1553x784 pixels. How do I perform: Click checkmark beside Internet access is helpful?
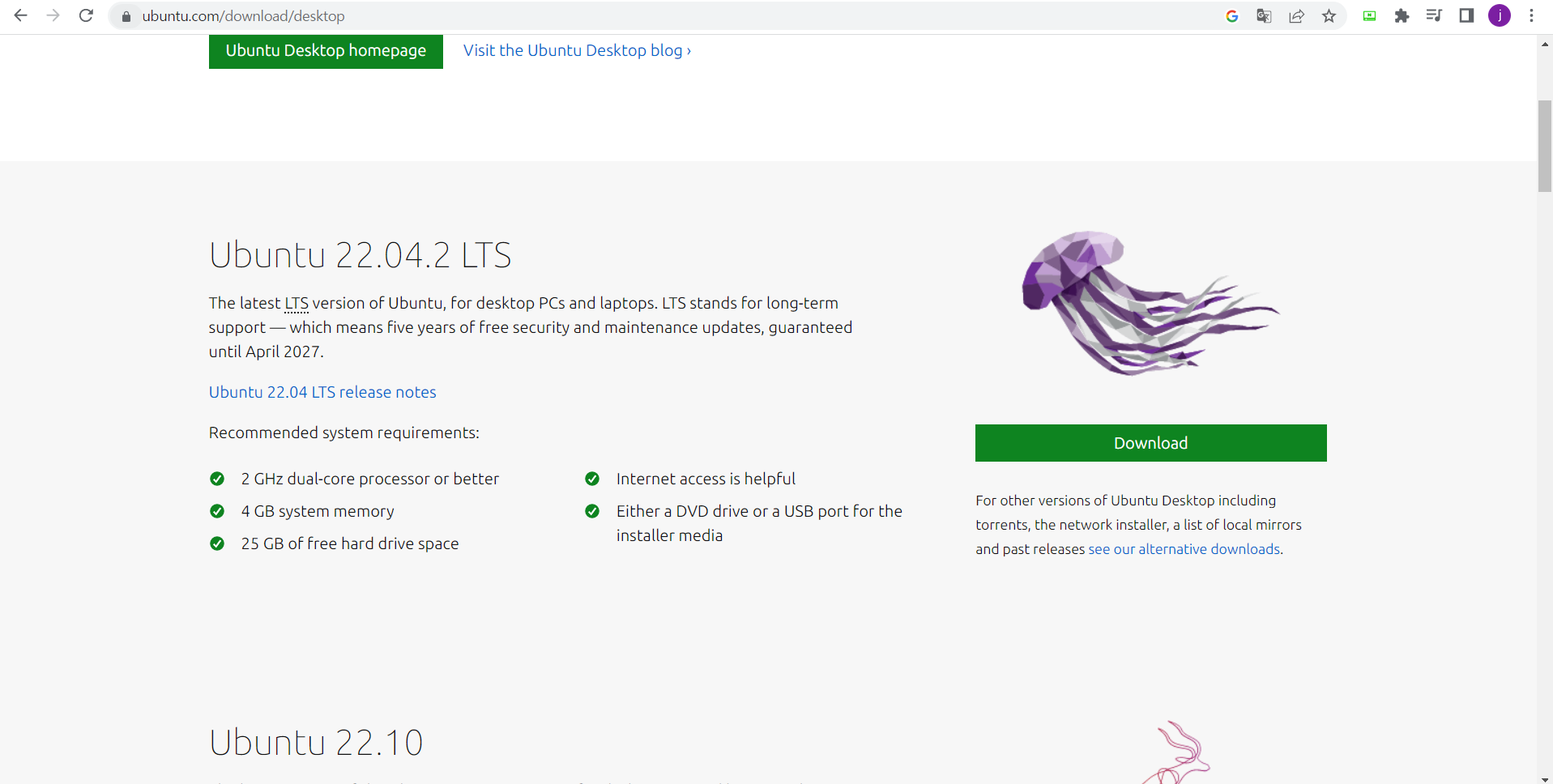592,479
